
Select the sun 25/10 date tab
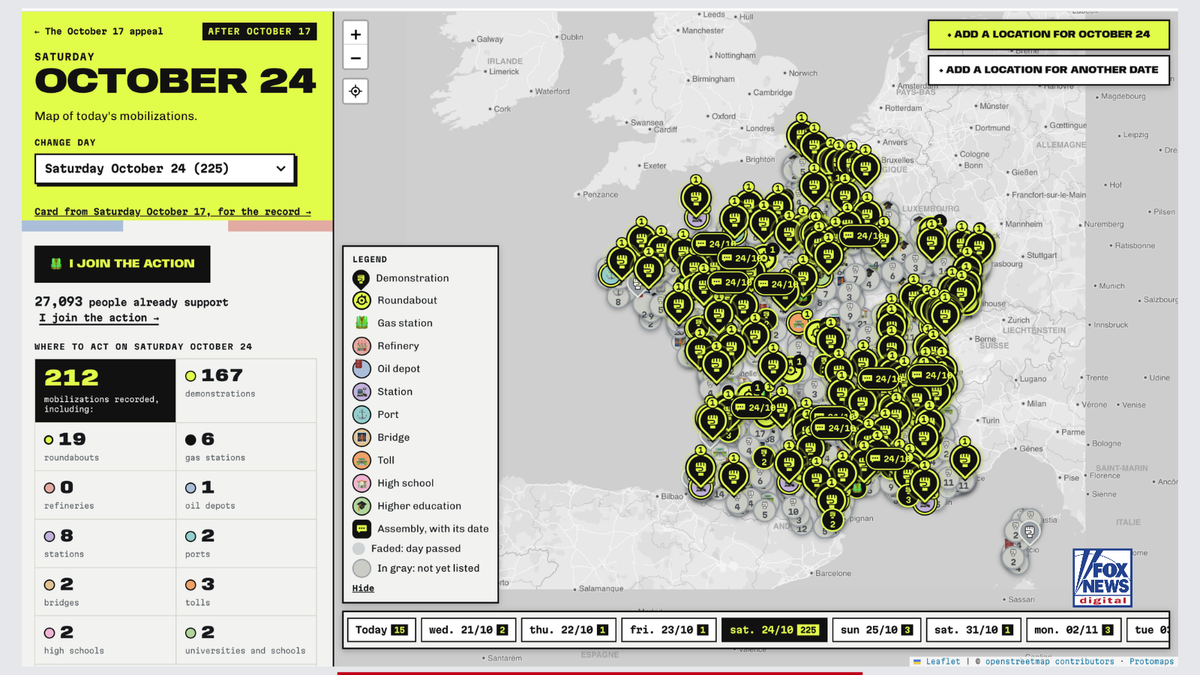tap(876, 630)
